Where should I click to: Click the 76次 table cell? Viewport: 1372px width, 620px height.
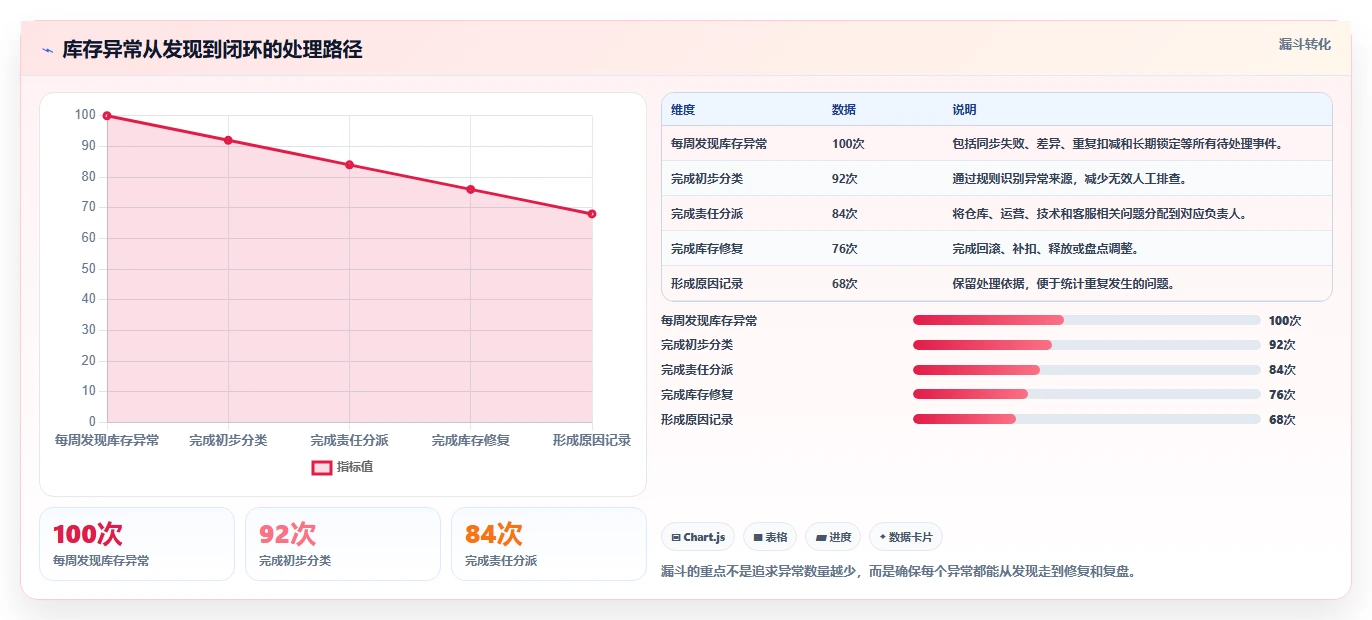click(x=882, y=248)
